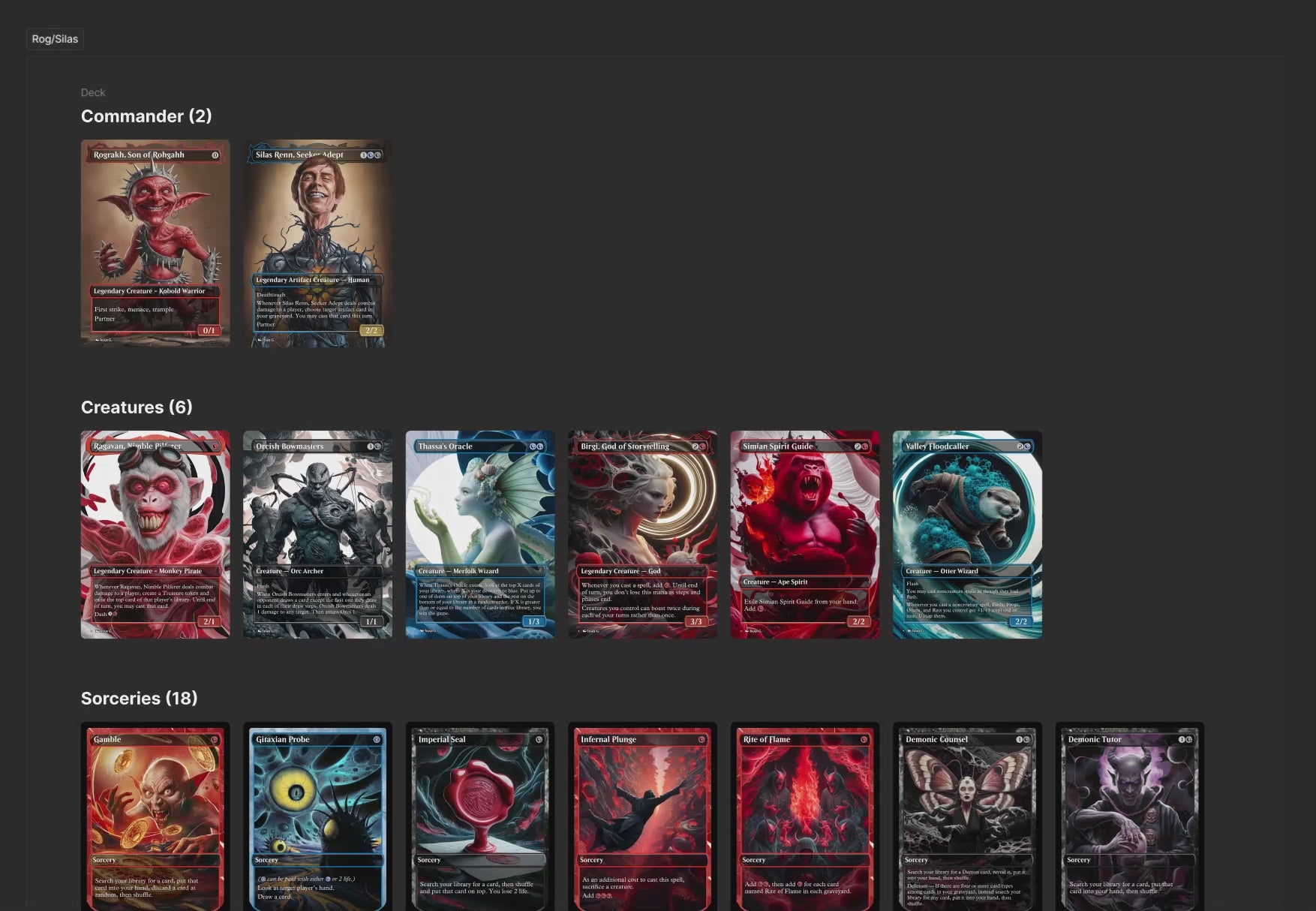Open the Ragavan, Nimble Pilferer card
This screenshot has width=1316, height=911.
155,534
